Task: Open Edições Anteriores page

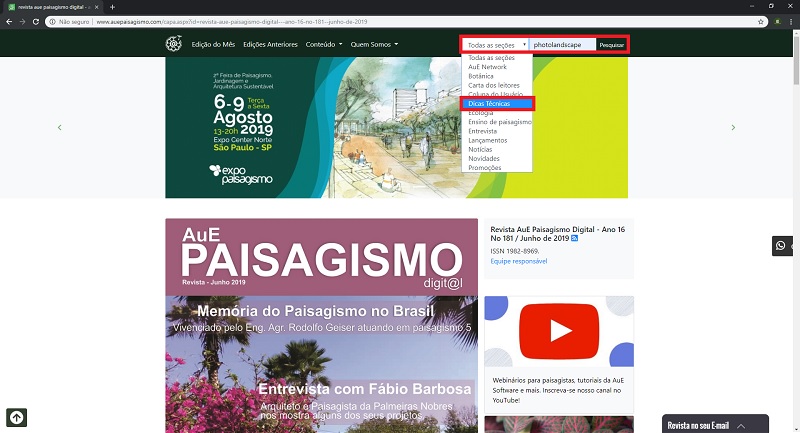Action: coord(270,44)
